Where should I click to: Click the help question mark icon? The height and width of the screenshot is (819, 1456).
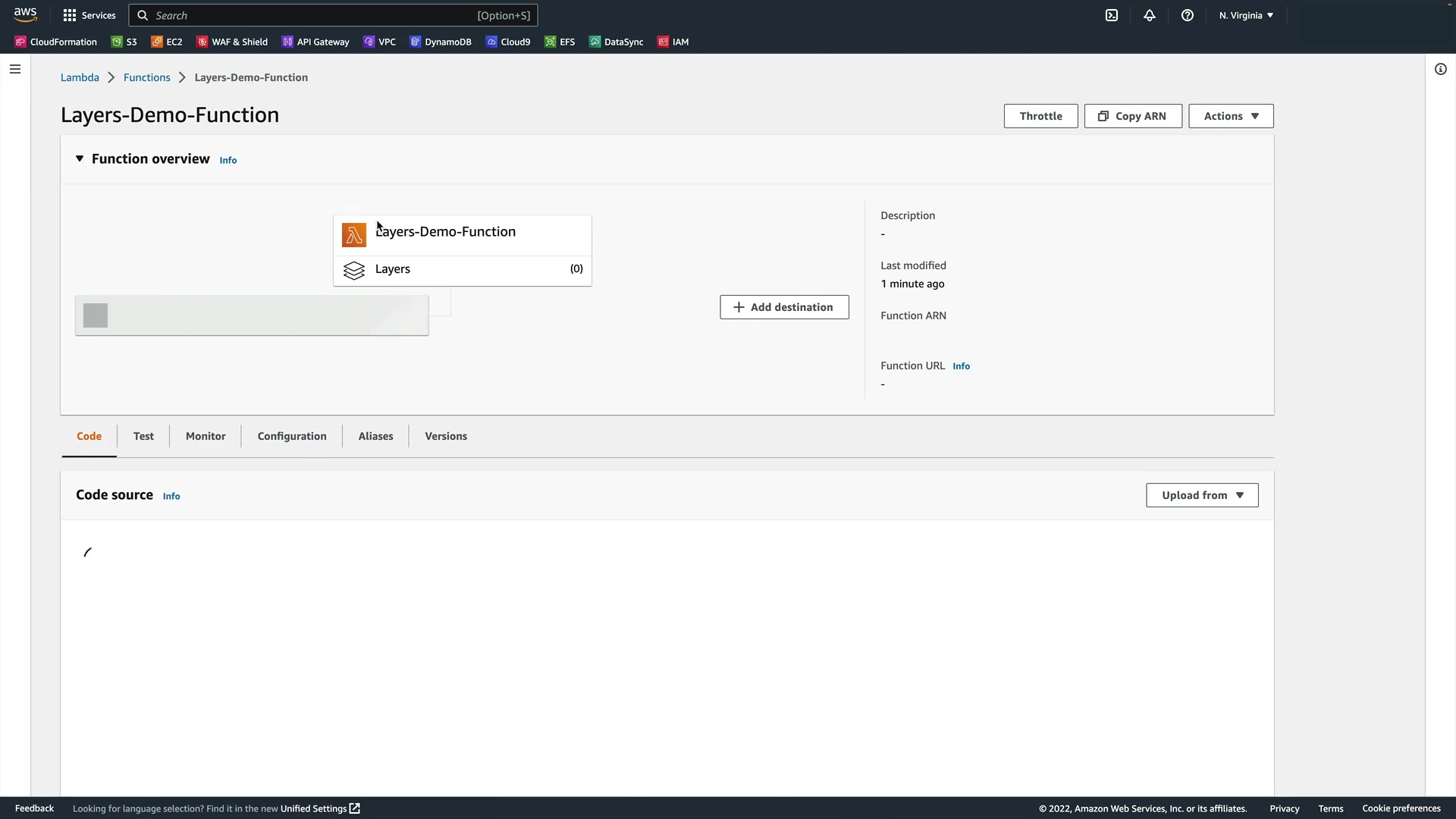(1188, 15)
